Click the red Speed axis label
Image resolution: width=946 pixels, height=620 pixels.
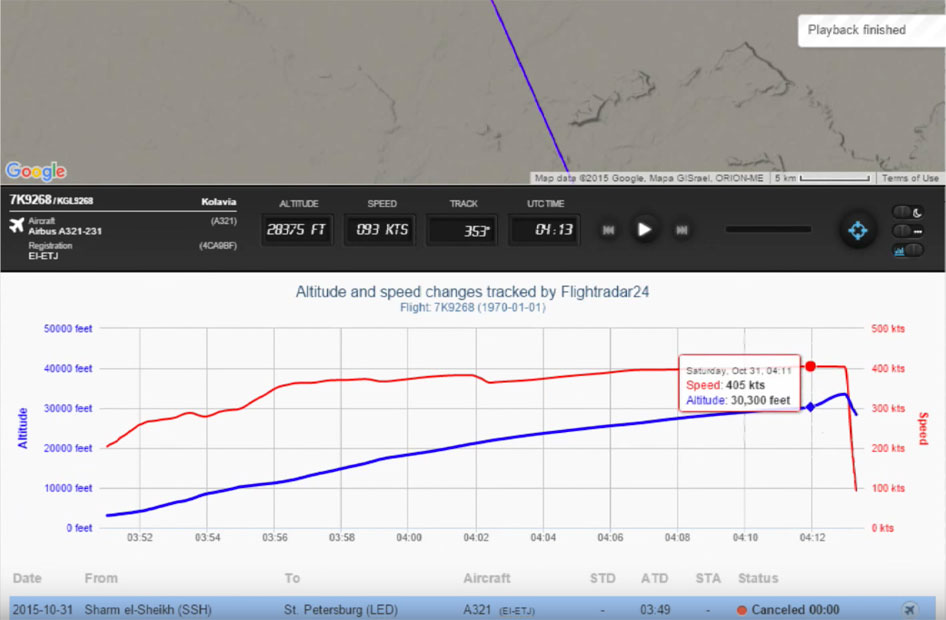[x=923, y=428]
